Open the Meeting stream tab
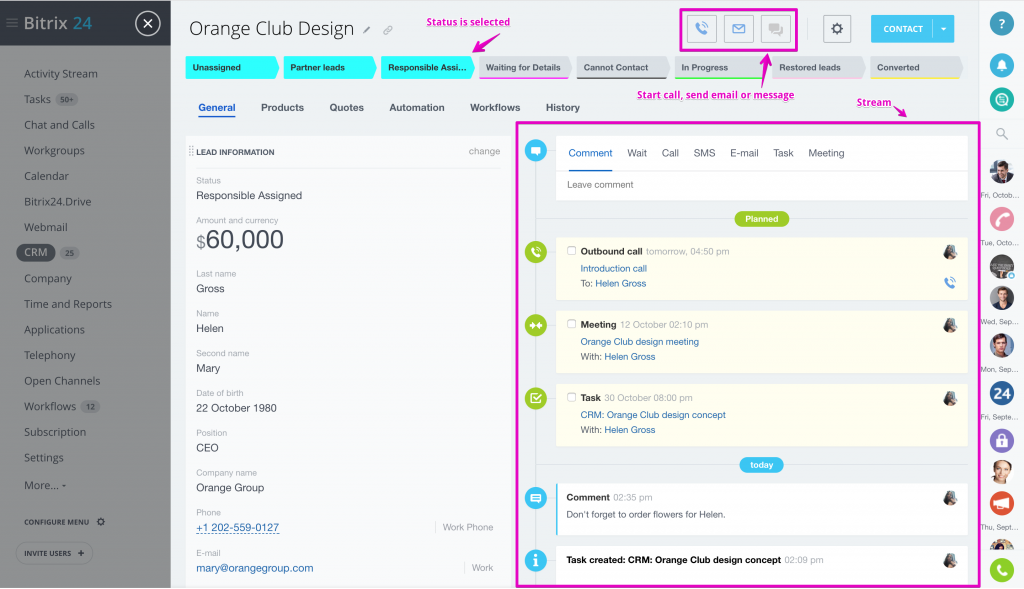 [826, 153]
